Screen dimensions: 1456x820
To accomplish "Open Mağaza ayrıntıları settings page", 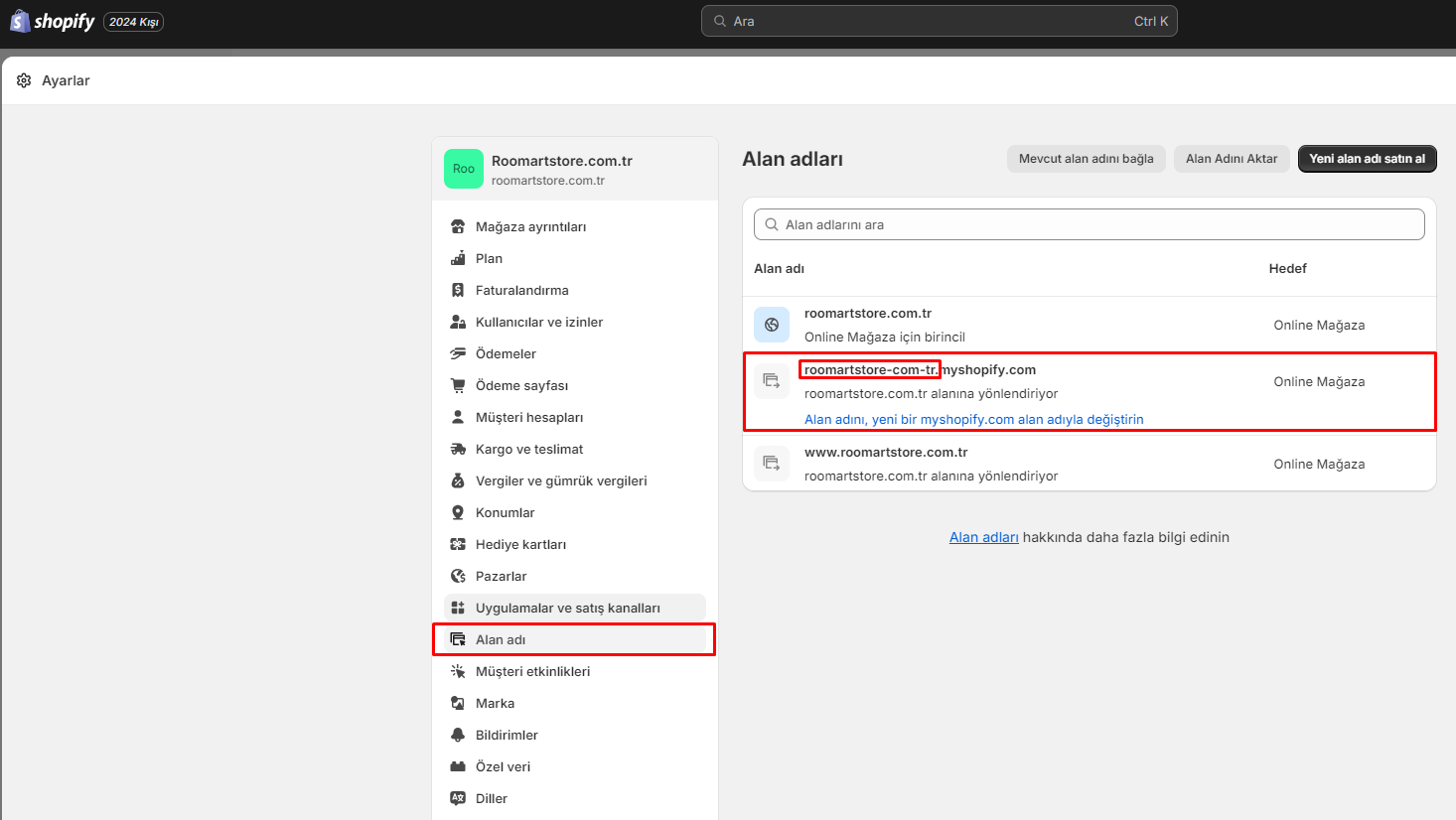I will (x=530, y=226).
